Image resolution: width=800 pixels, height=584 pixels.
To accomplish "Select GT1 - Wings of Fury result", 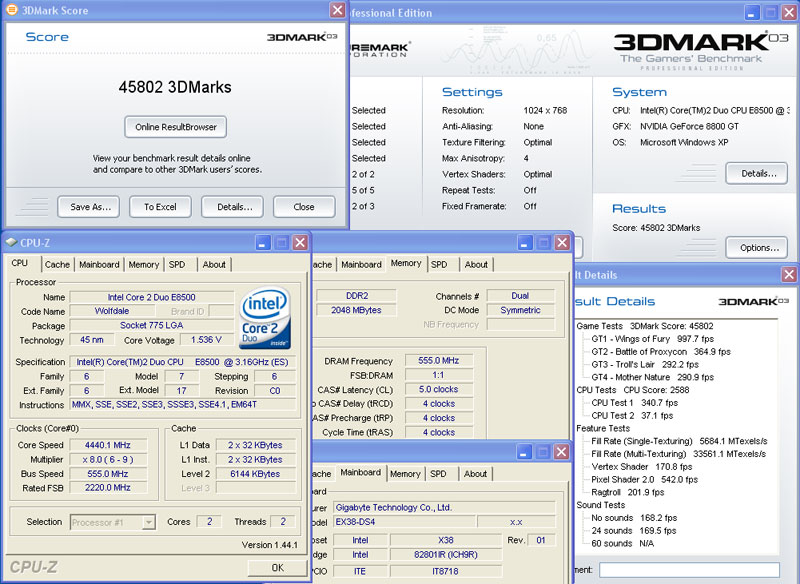I will click(x=653, y=339).
